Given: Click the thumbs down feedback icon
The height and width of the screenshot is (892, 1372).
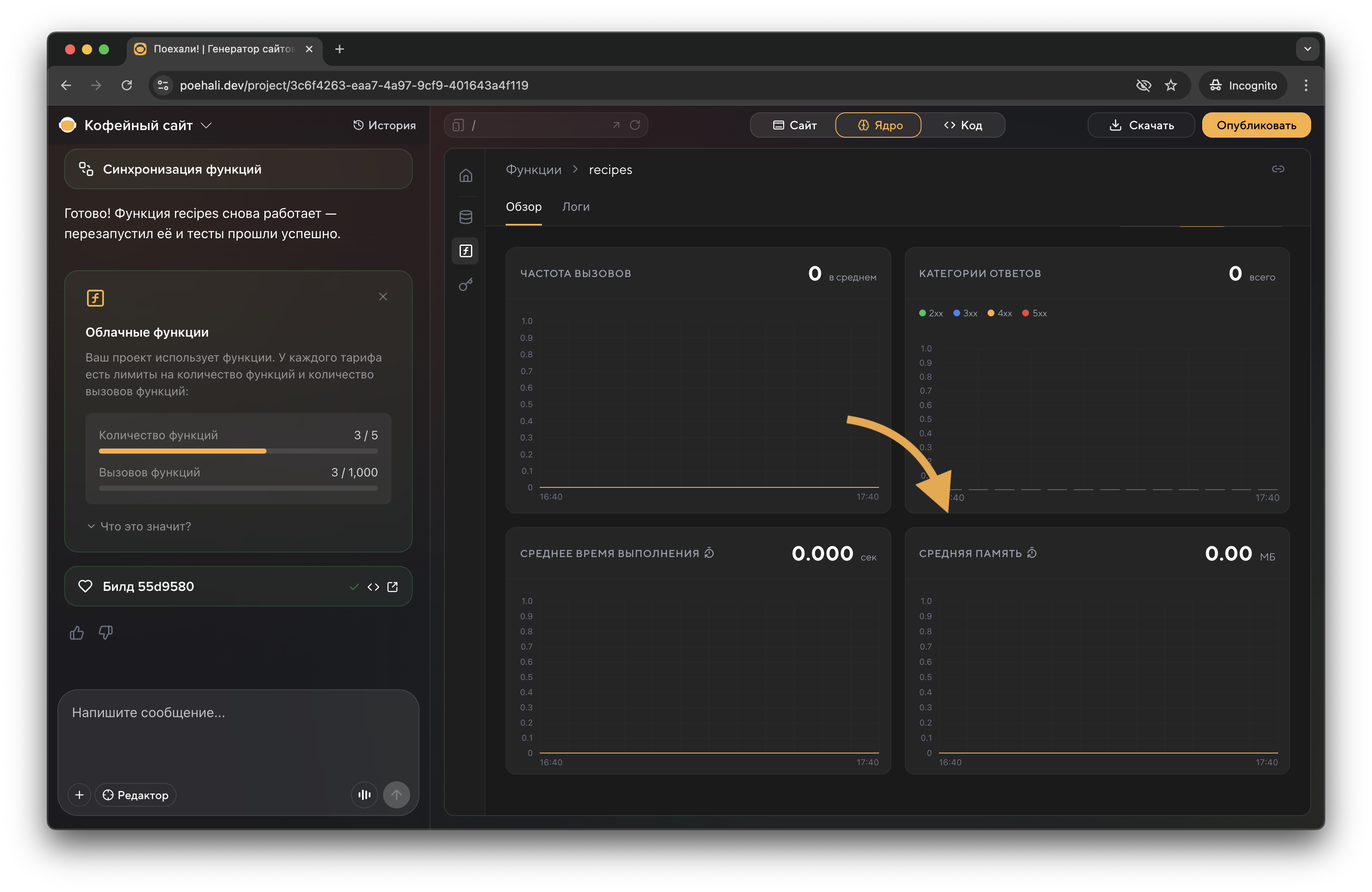Looking at the screenshot, I should coord(106,633).
